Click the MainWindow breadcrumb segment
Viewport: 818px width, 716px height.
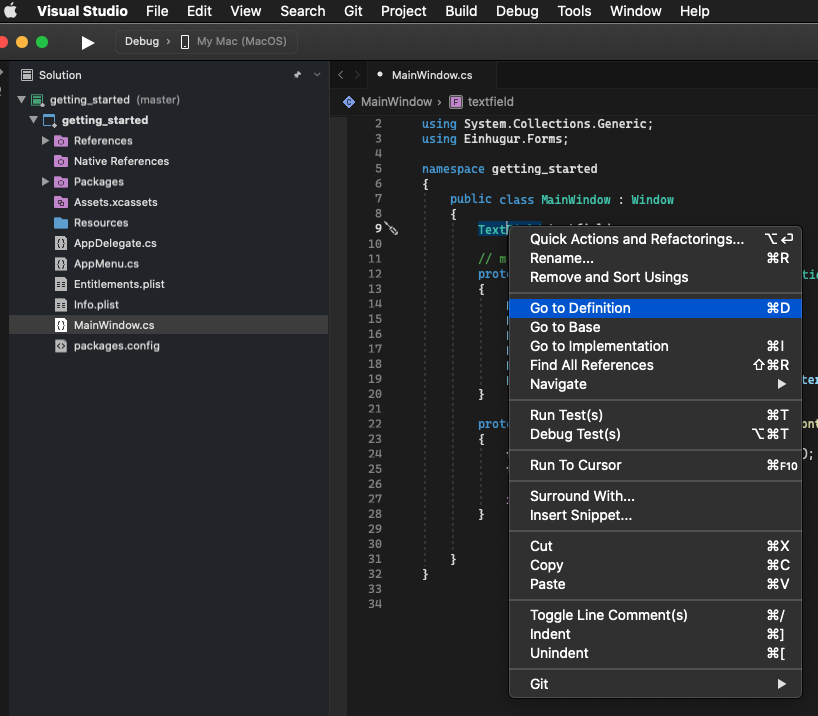pos(396,102)
